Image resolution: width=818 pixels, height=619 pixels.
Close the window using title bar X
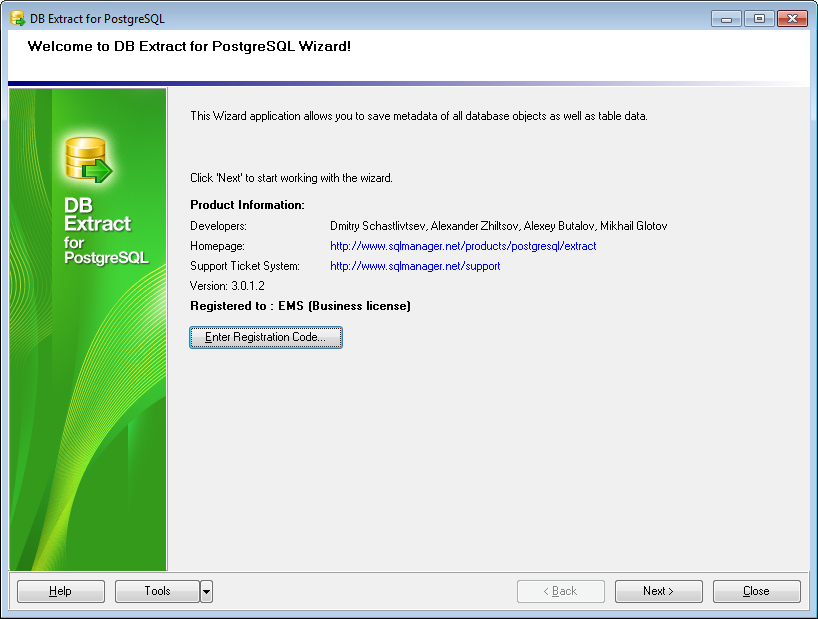[x=792, y=19]
